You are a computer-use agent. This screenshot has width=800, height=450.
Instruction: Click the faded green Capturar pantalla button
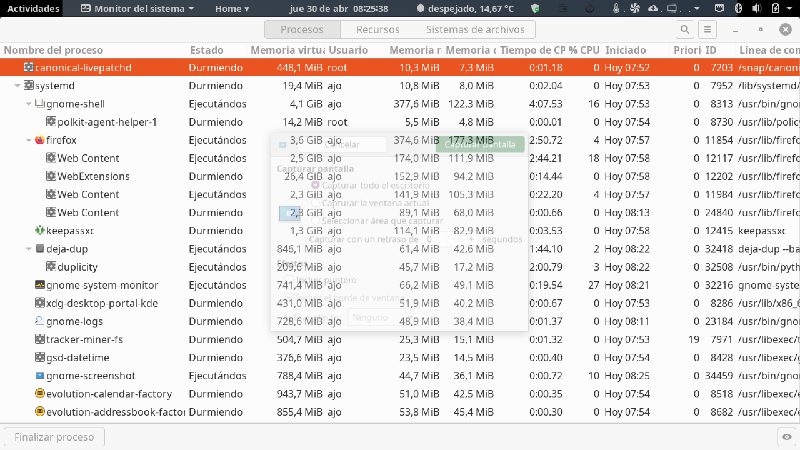tap(480, 144)
